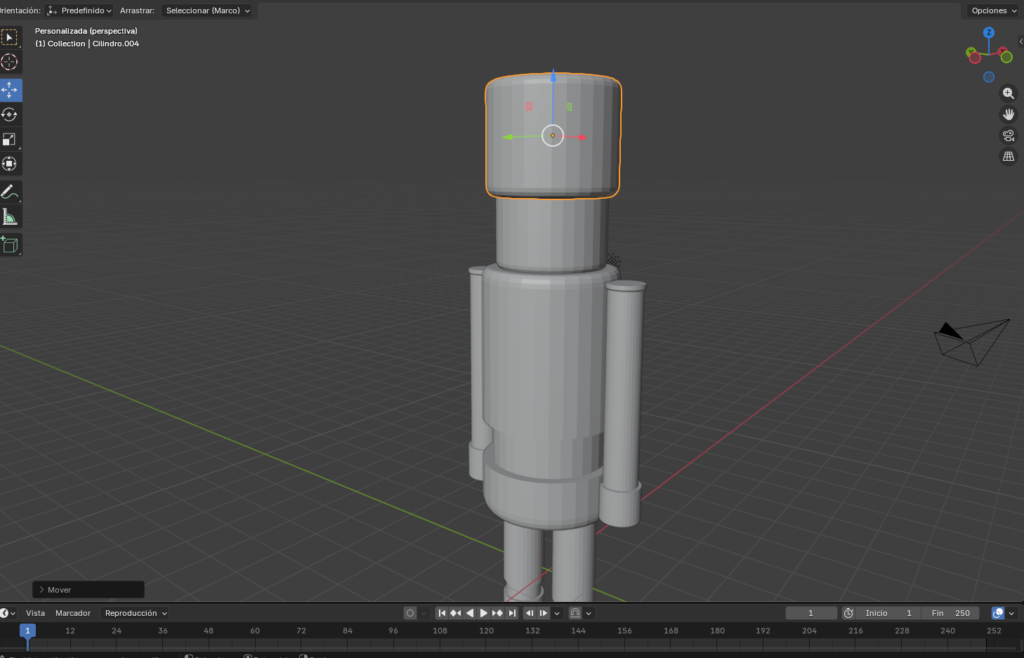The height and width of the screenshot is (658, 1024).
Task: Select the Box Select tool
Action: click(x=10, y=38)
